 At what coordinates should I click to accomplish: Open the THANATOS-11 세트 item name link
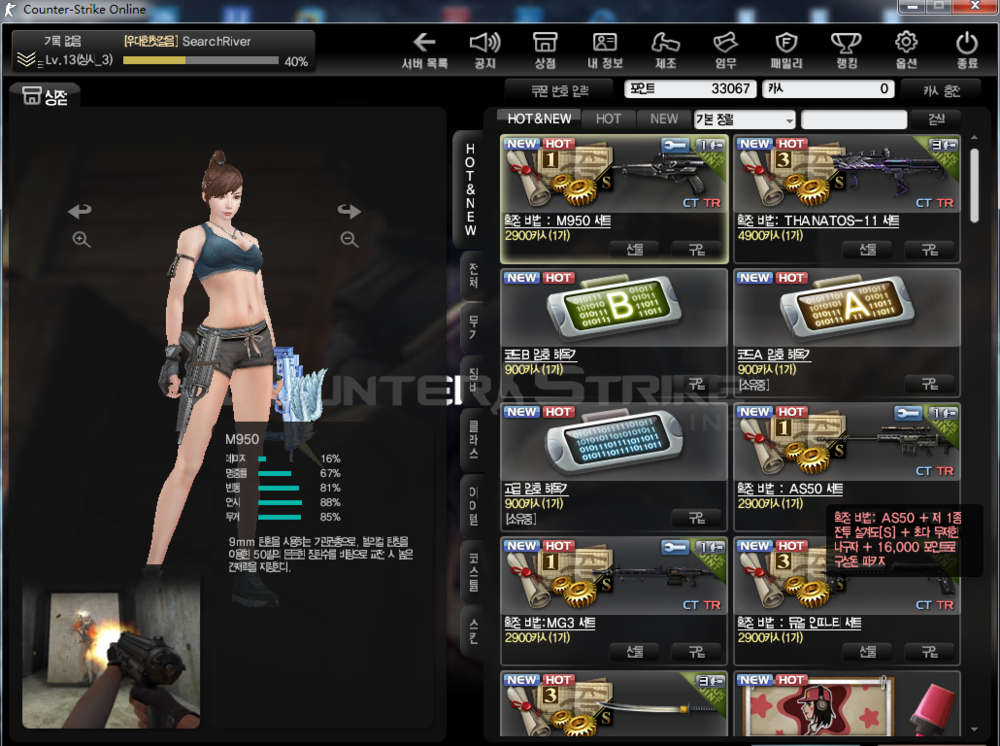818,221
